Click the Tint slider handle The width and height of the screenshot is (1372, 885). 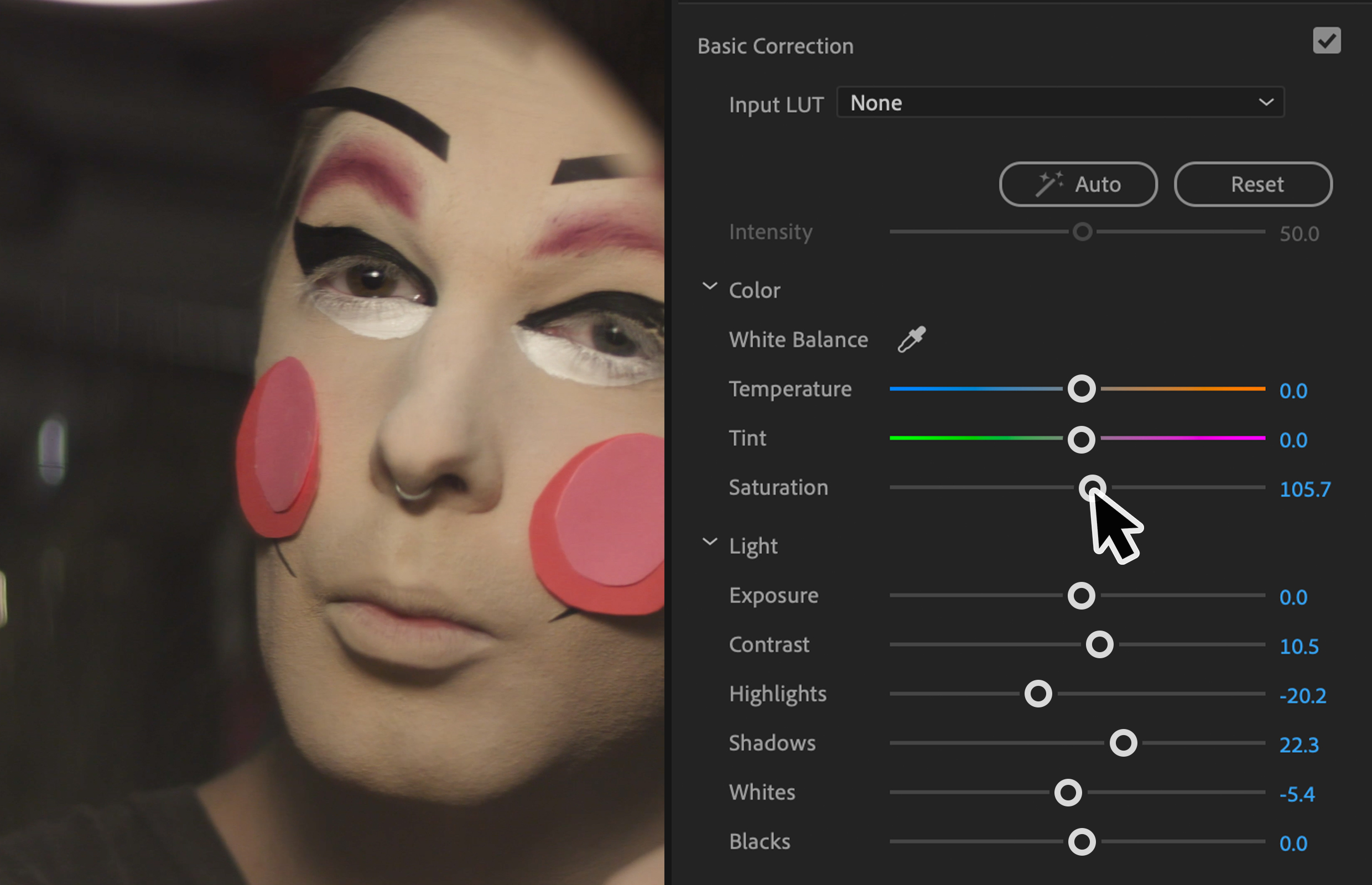tap(1081, 440)
